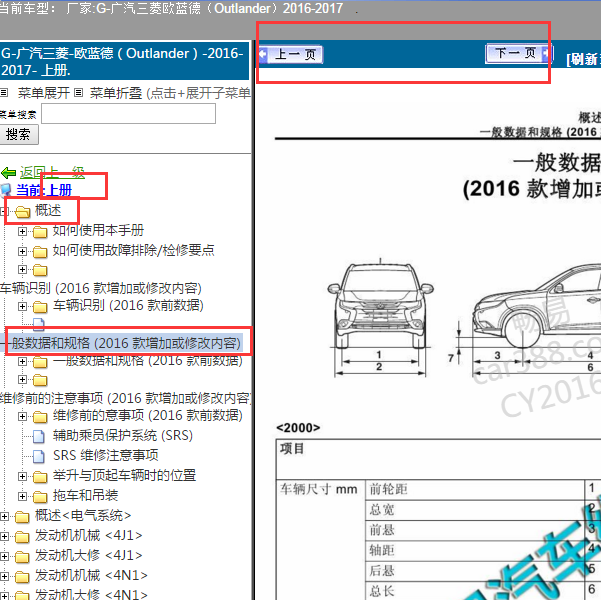Open 车辆识别 (2016 款前数据) item
This screenshot has height=600, width=601.
[128, 305]
